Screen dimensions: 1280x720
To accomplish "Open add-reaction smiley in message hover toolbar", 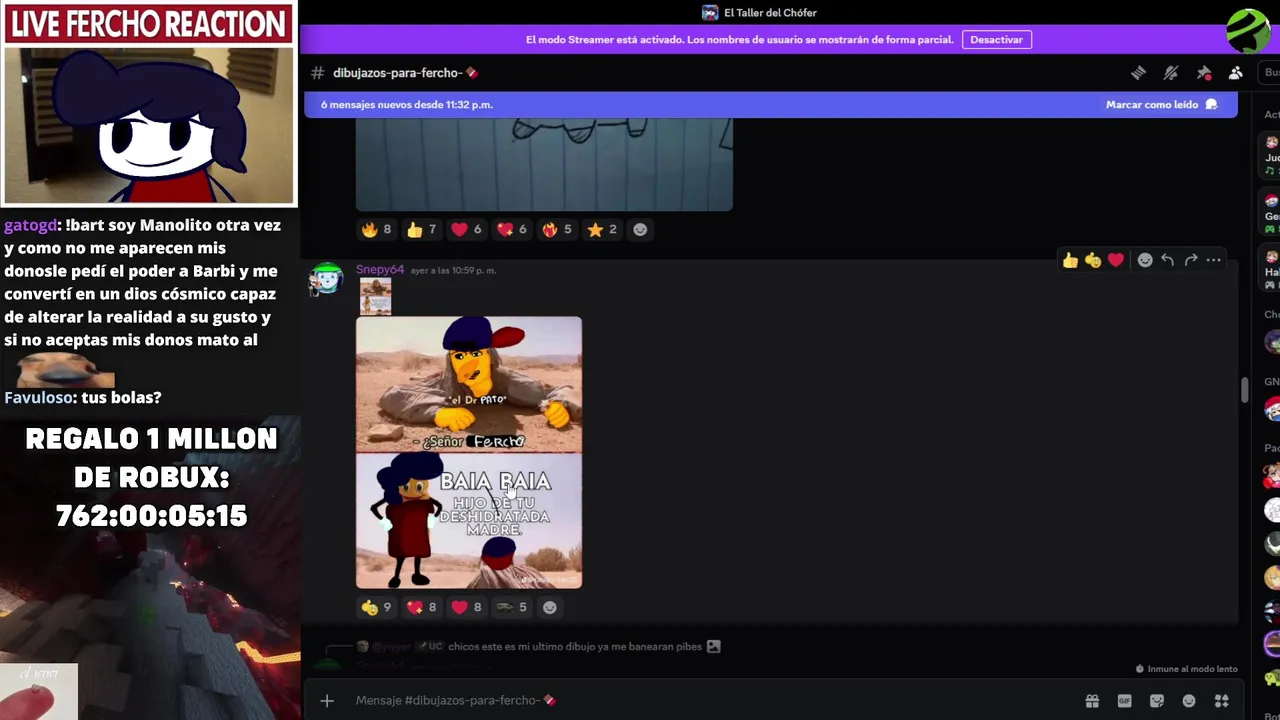I will (x=1145, y=260).
